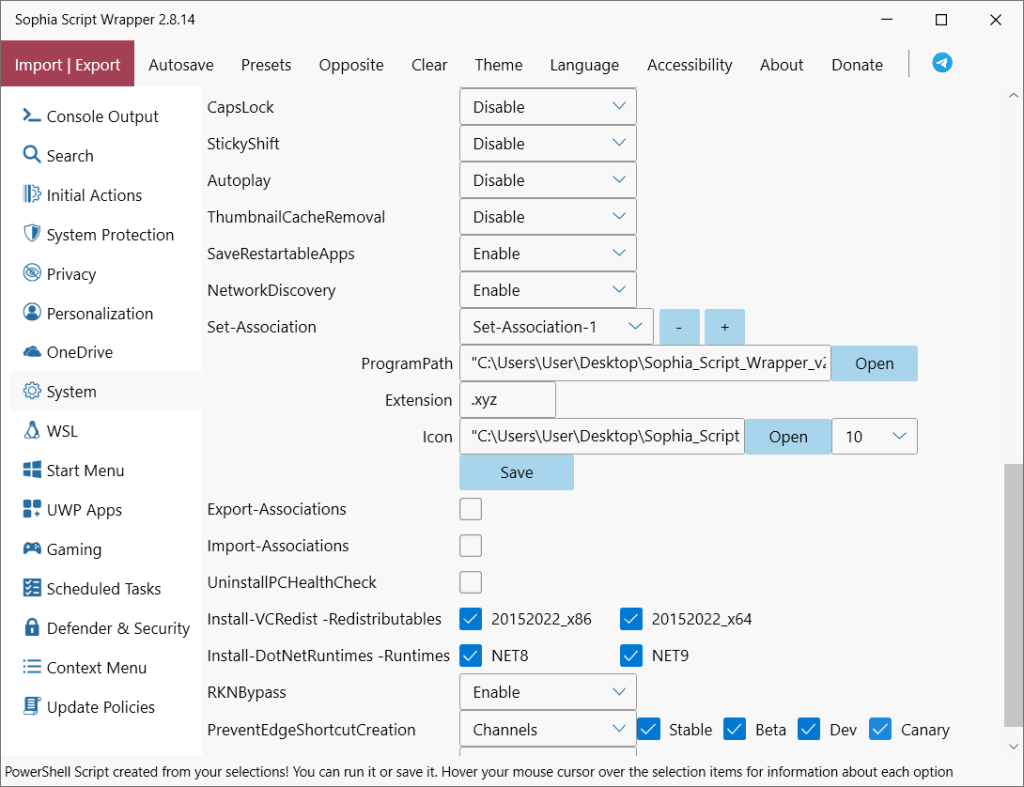
Task: Disable the Canary channel checkbox
Action: coord(880,729)
